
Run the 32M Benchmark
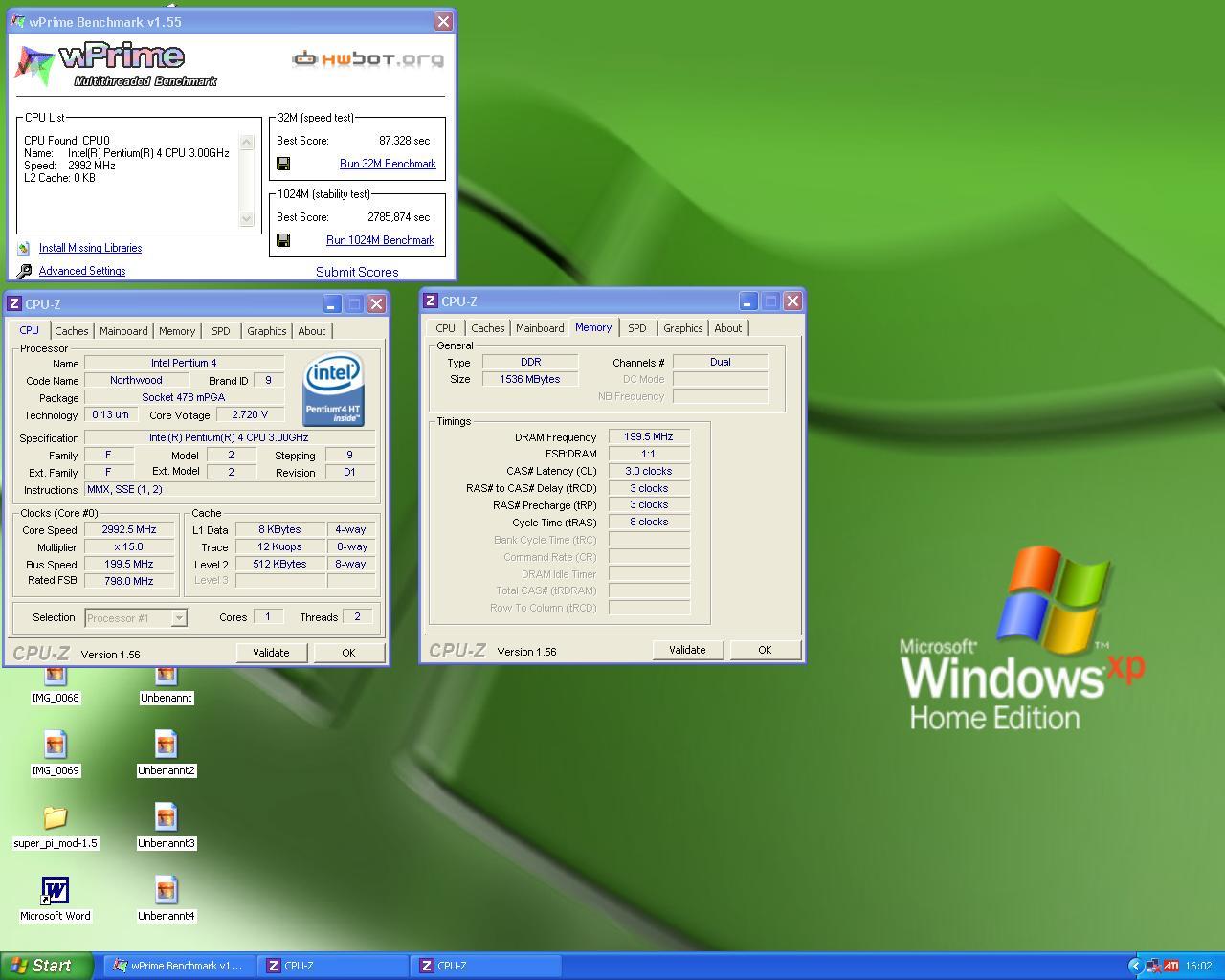[388, 164]
